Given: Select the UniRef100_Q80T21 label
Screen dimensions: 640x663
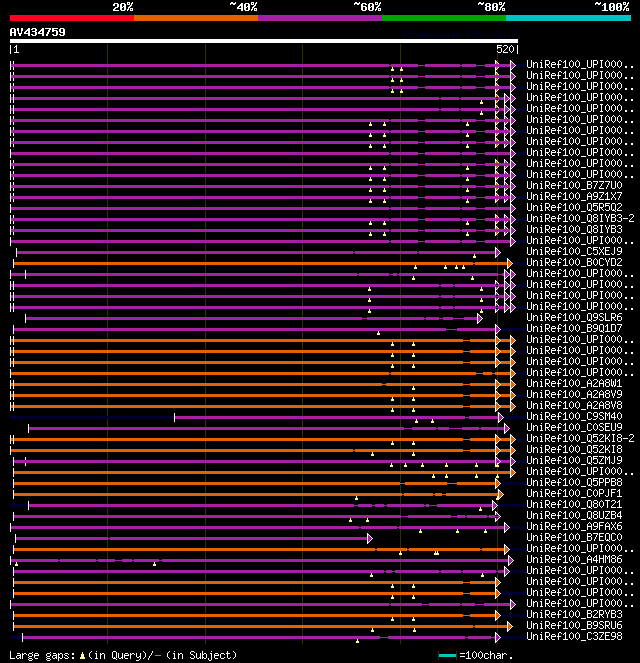Looking at the screenshot, I should click(x=574, y=504).
